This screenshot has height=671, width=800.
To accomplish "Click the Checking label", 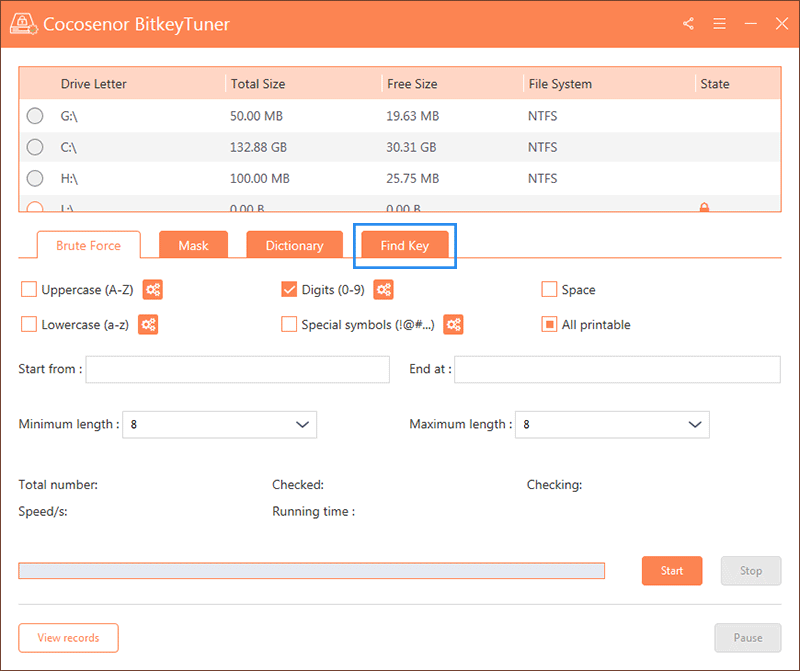I will [x=554, y=485].
